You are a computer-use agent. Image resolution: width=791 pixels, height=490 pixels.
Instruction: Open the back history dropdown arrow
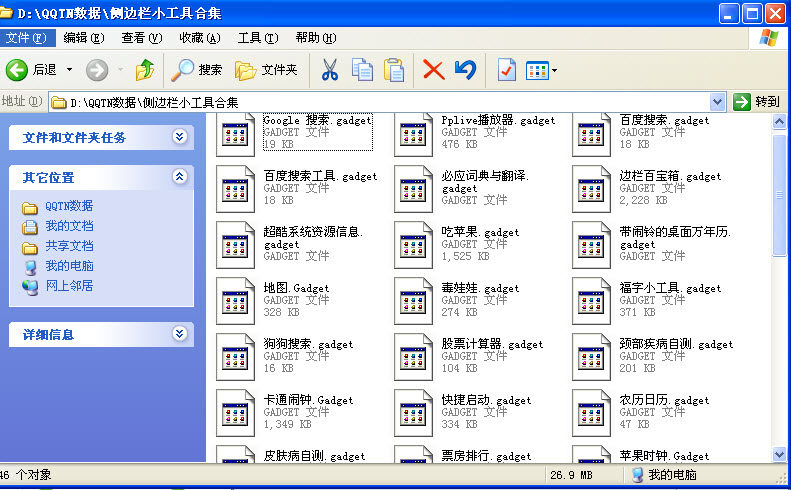click(70, 70)
